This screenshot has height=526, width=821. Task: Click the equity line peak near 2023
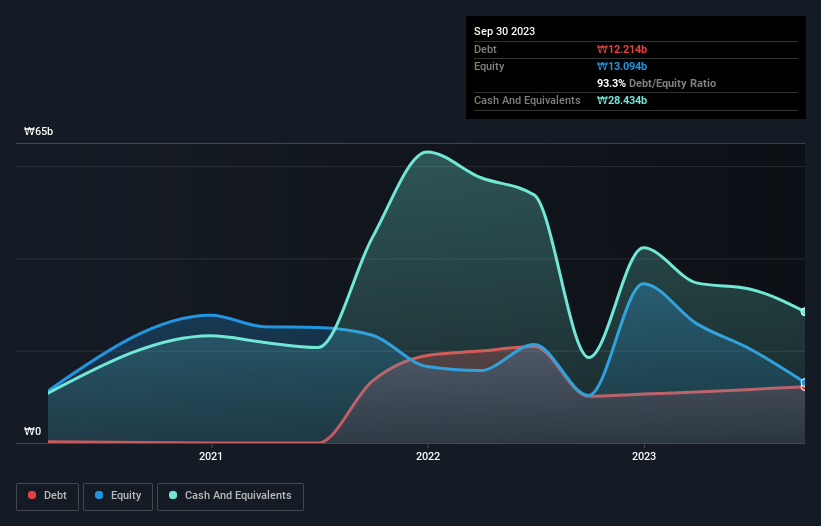tap(644, 284)
